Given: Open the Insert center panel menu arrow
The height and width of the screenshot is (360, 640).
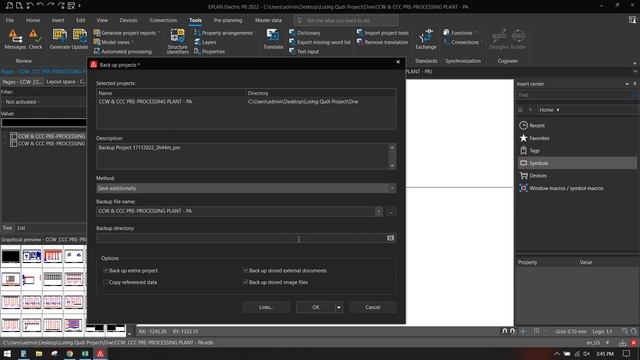Looking at the screenshot, I should coord(627,84).
